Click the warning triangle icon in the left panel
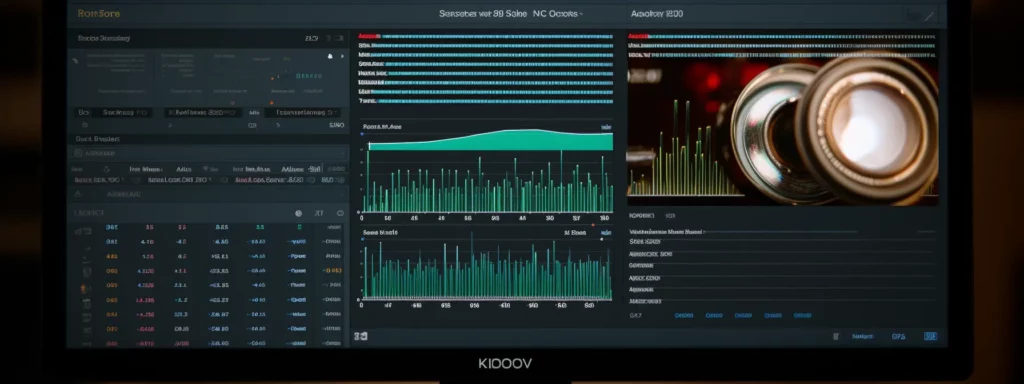This screenshot has height=384, width=1024. point(78,194)
